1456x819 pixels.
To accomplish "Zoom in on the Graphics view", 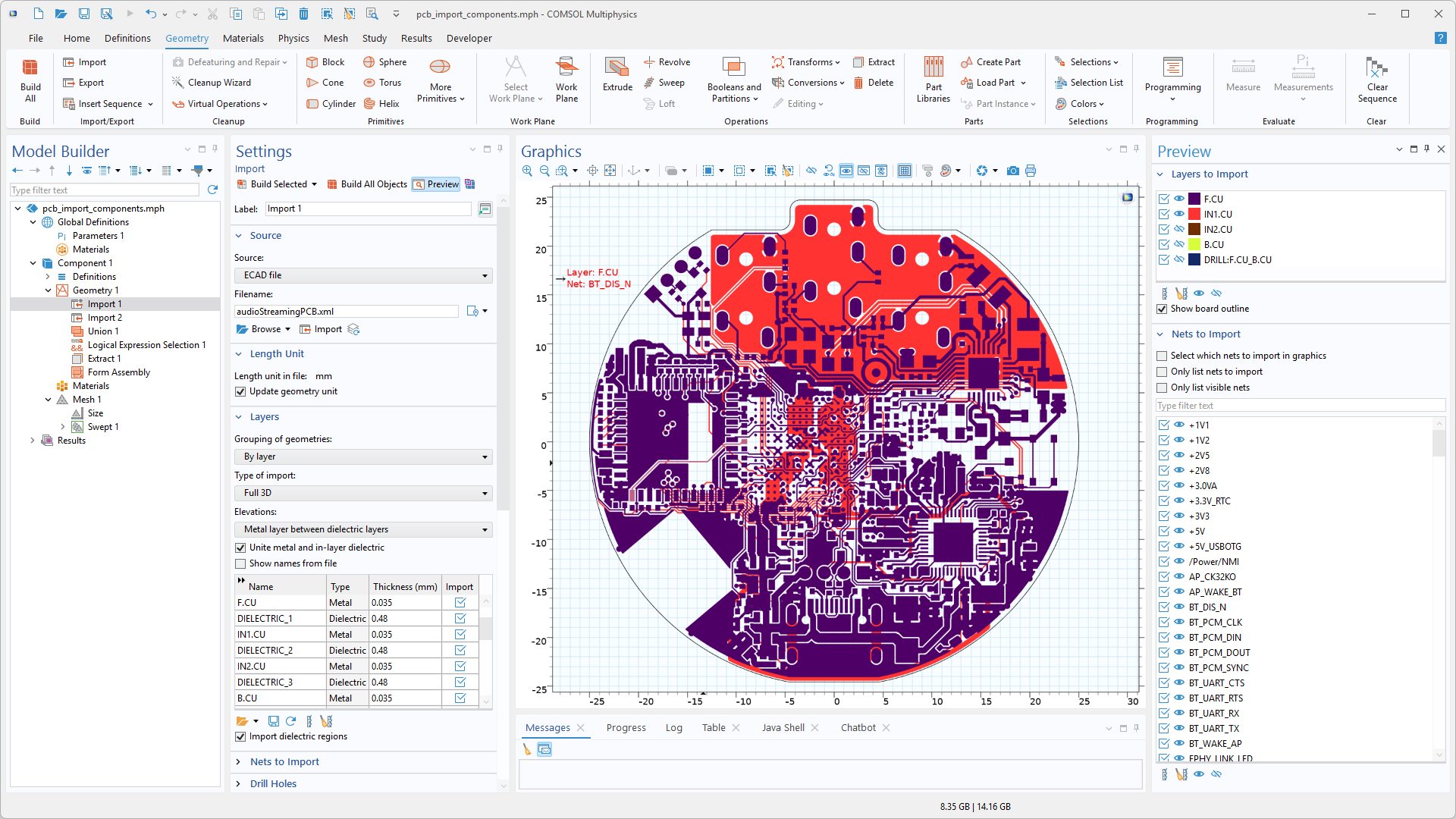I will (x=527, y=171).
